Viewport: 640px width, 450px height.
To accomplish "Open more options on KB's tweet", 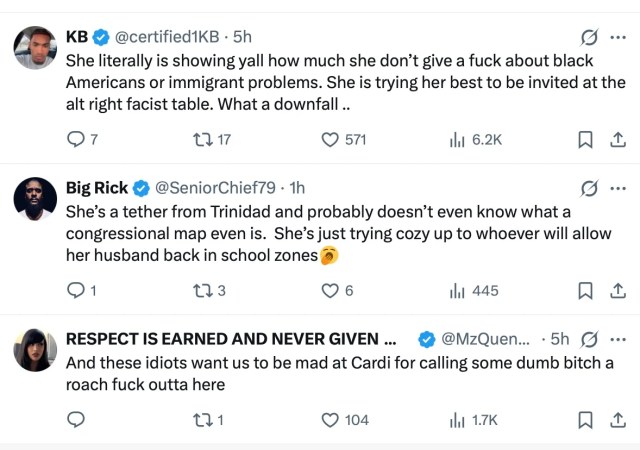I will click(x=618, y=38).
